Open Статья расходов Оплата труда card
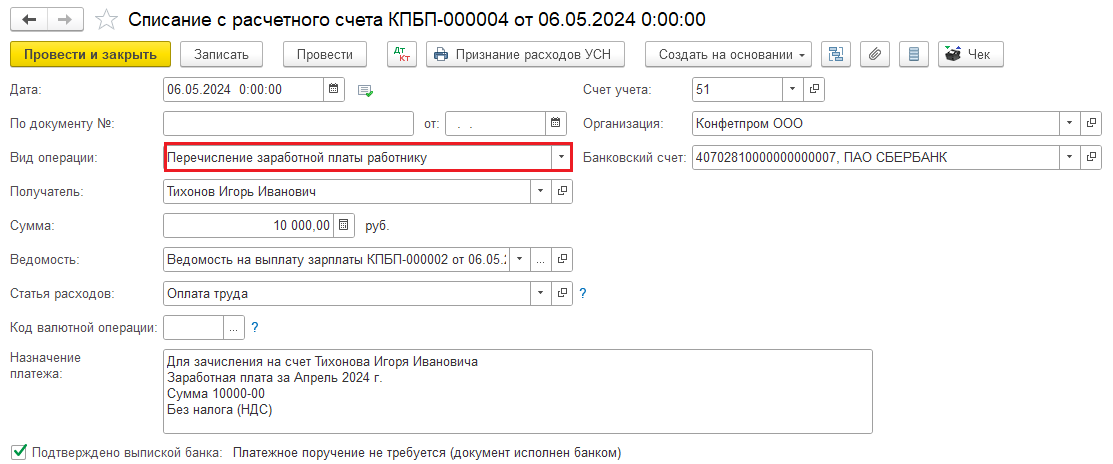1113x464 pixels. [561, 292]
